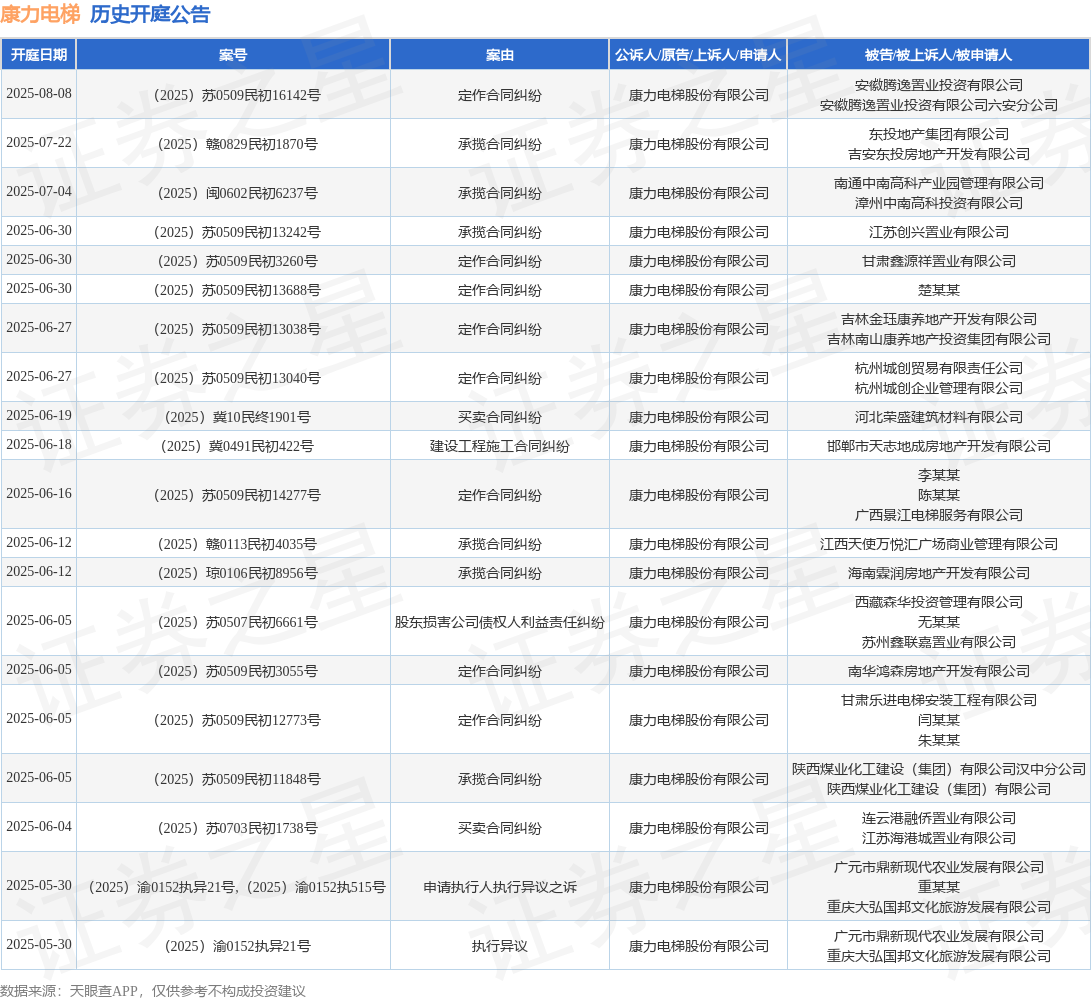The width and height of the screenshot is (1091, 1000).
Task: Click the 案号 column header
Action: [233, 55]
